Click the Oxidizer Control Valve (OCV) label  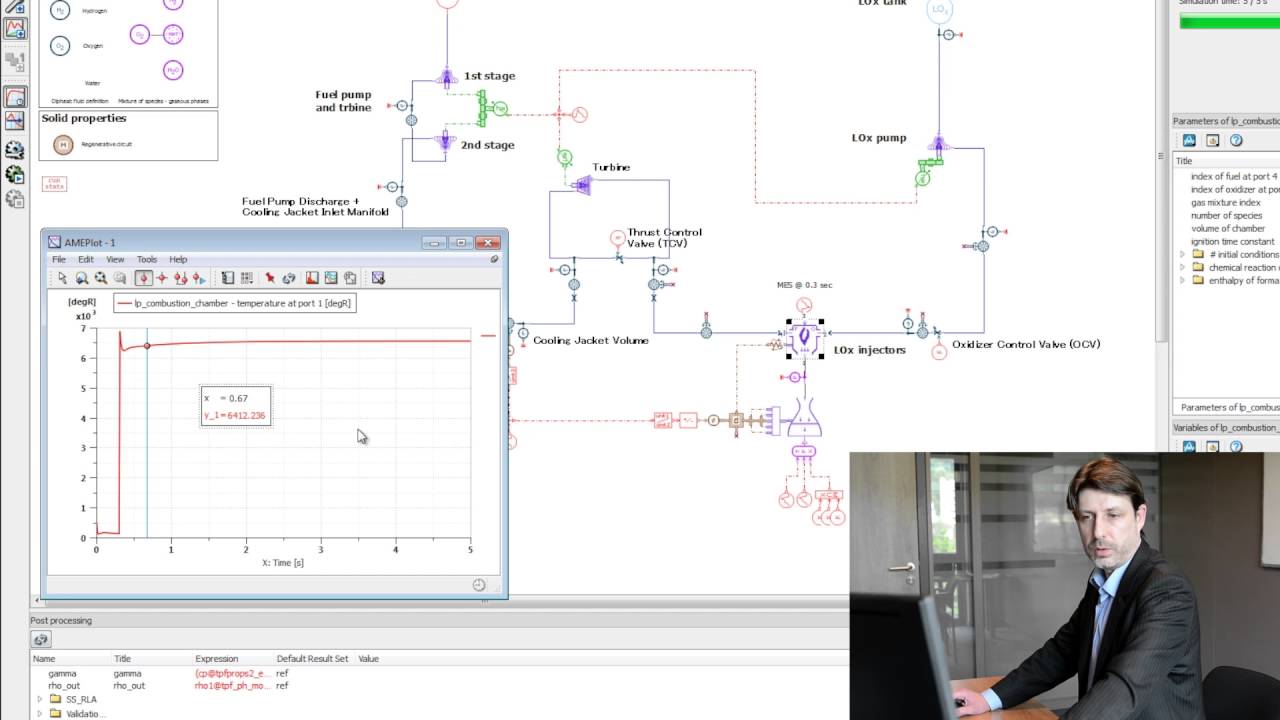click(1026, 344)
